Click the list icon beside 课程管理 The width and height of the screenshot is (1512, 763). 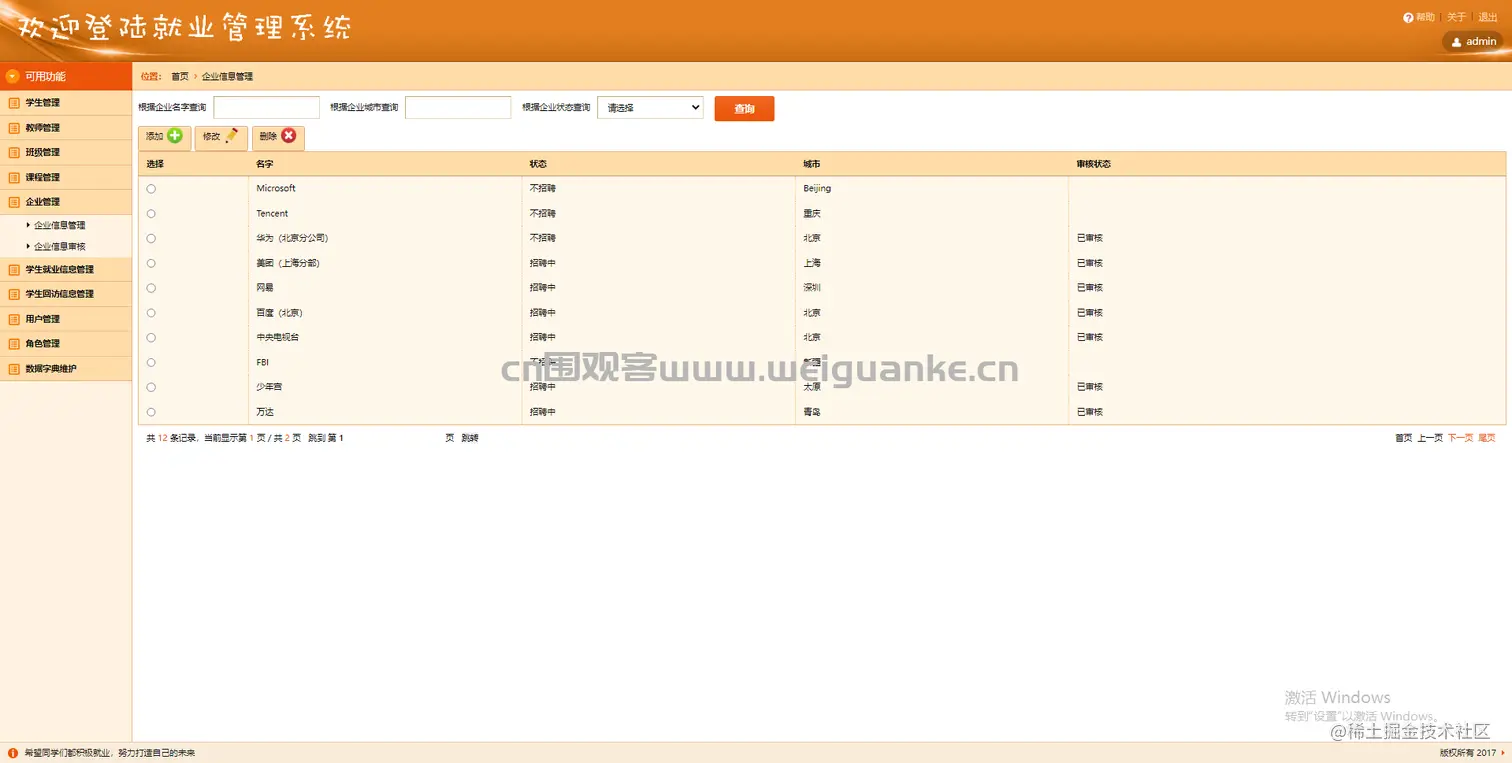[x=14, y=178]
